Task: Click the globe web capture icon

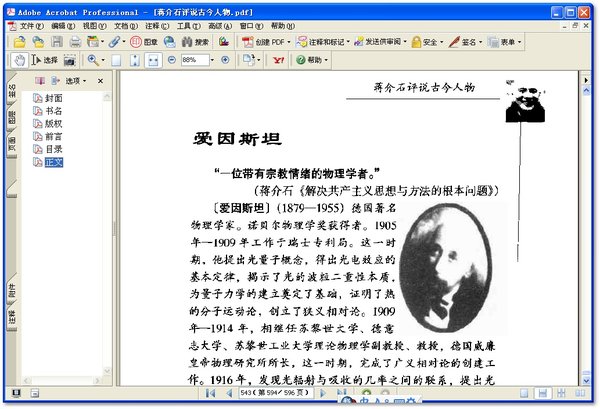Action: pyautogui.click(x=170, y=42)
